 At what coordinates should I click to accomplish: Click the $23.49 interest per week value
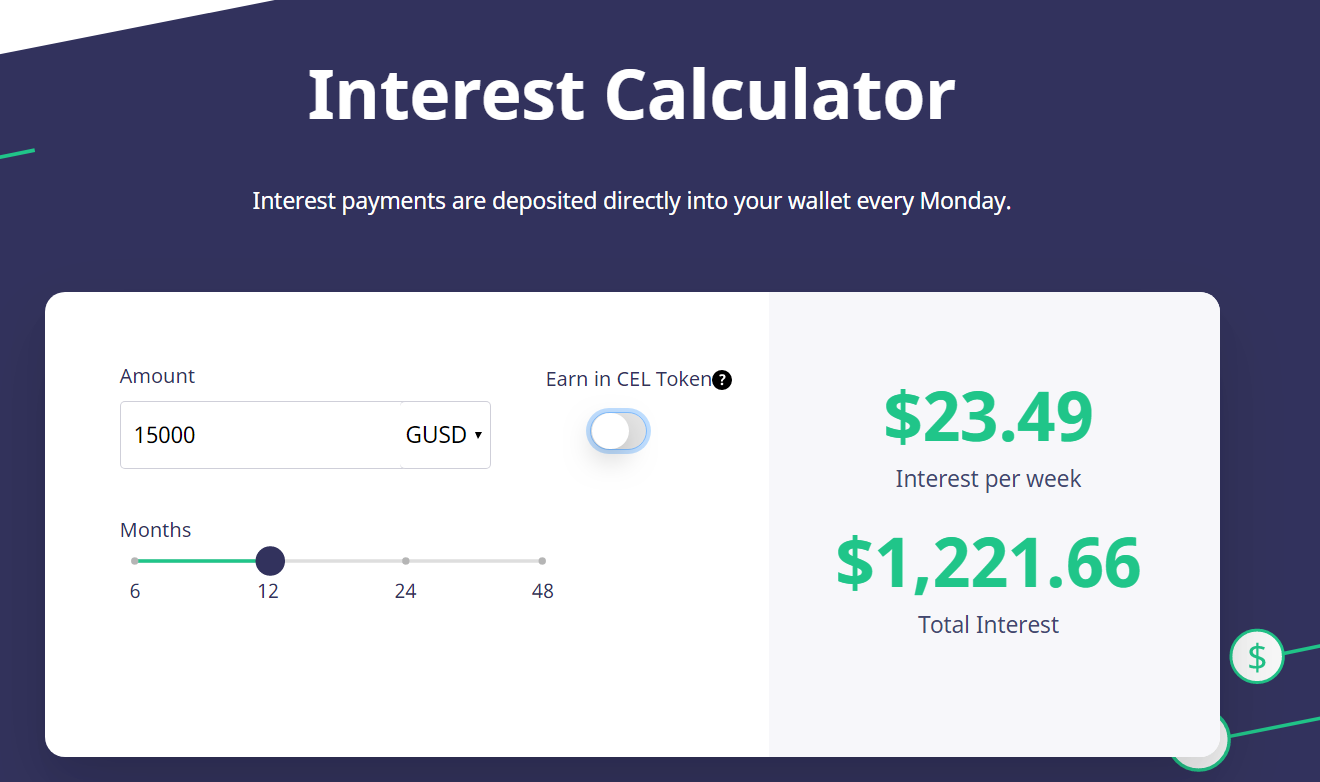988,418
